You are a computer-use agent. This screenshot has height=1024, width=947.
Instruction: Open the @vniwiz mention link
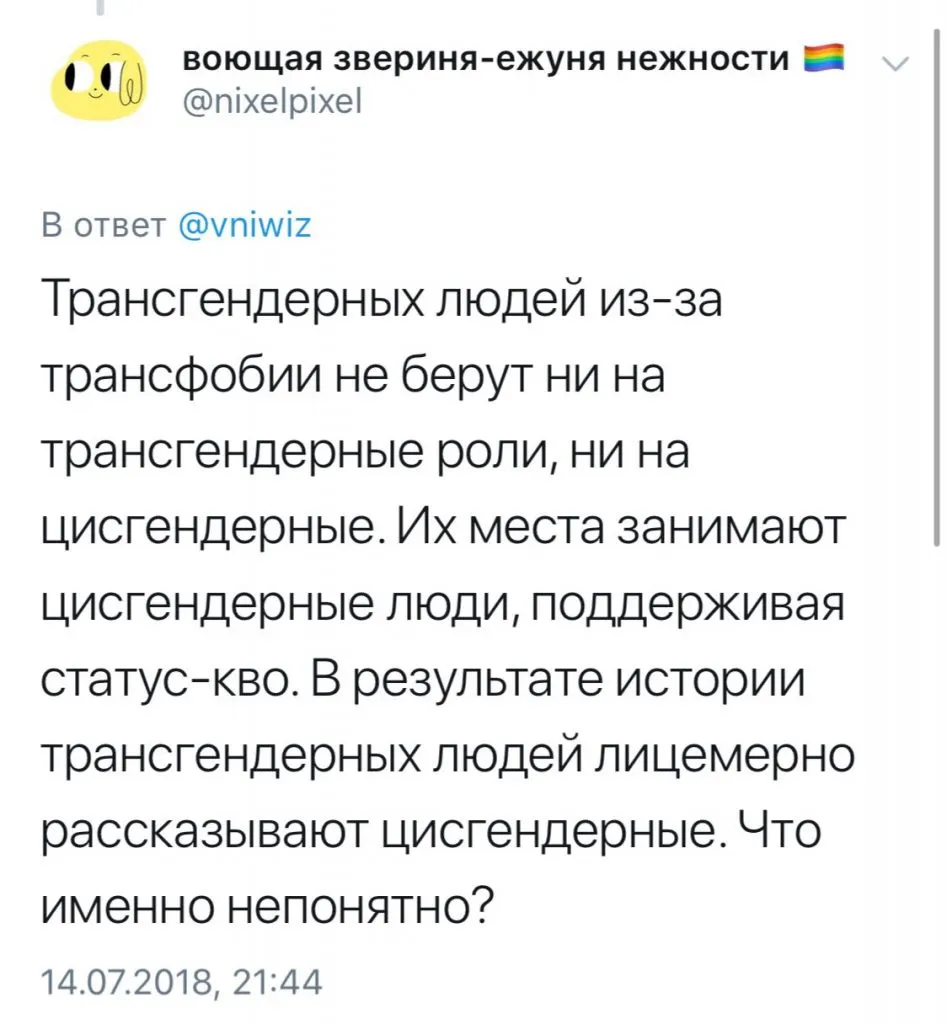point(244,227)
